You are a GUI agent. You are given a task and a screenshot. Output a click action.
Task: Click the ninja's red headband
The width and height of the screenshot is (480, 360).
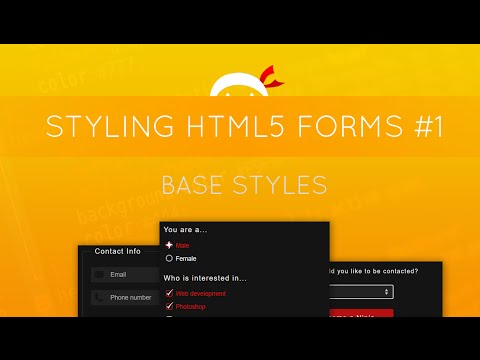(272, 77)
